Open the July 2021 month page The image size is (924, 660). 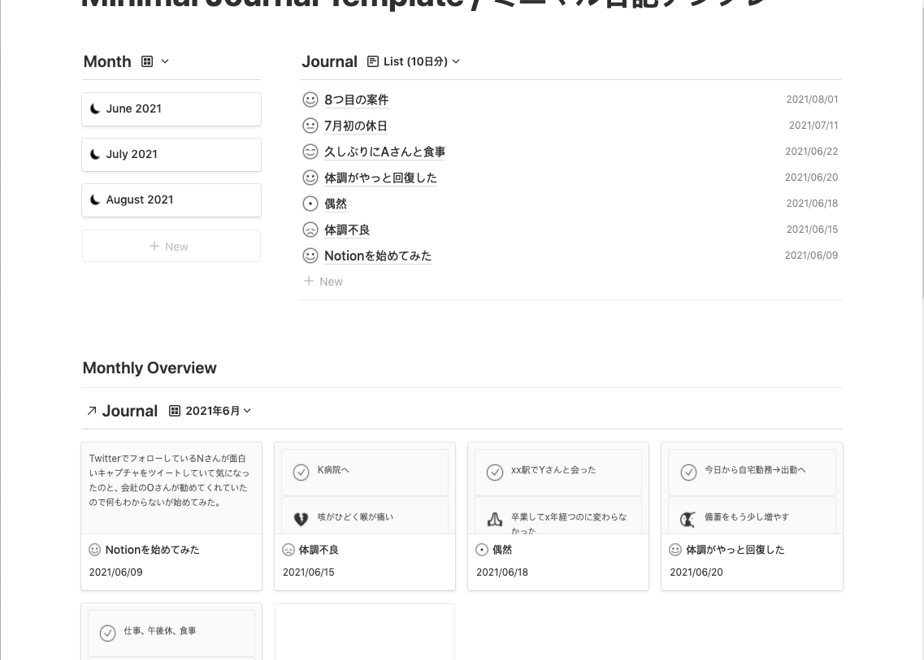[171, 154]
